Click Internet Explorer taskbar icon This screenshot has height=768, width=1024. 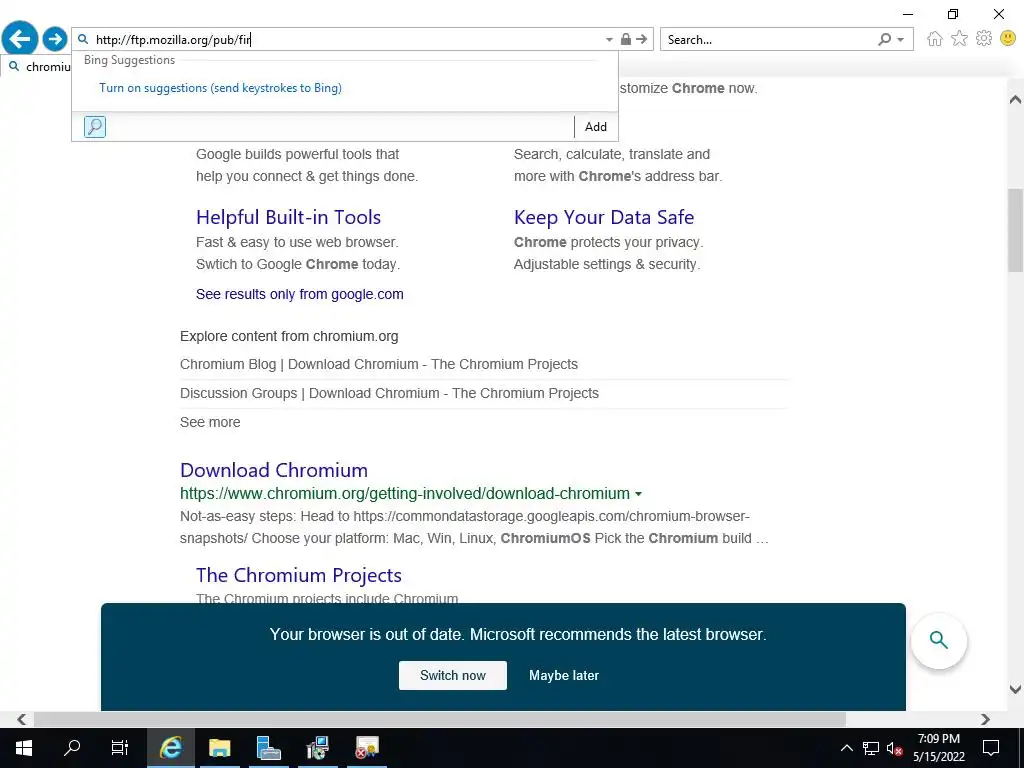170,748
